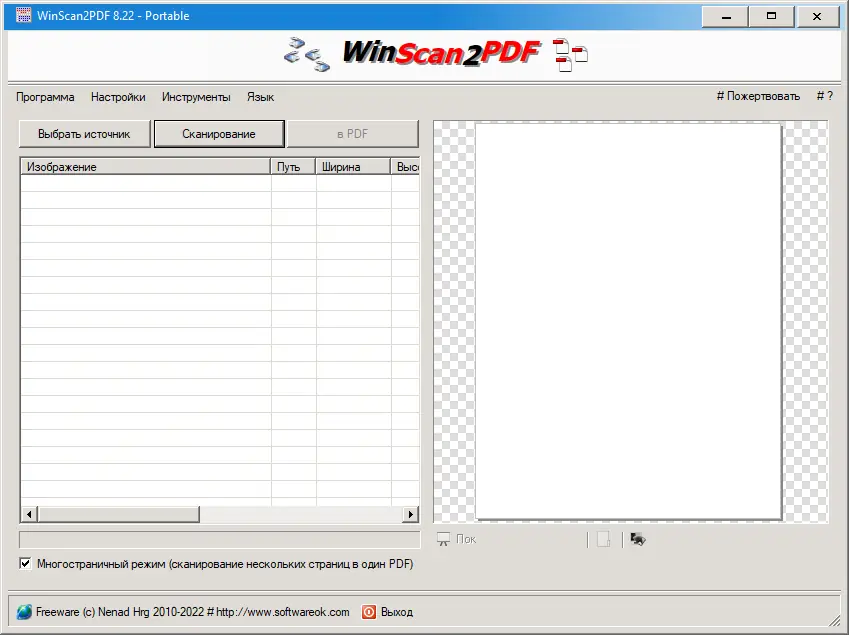
Task: Click the page icon below the preview
Action: (604, 539)
